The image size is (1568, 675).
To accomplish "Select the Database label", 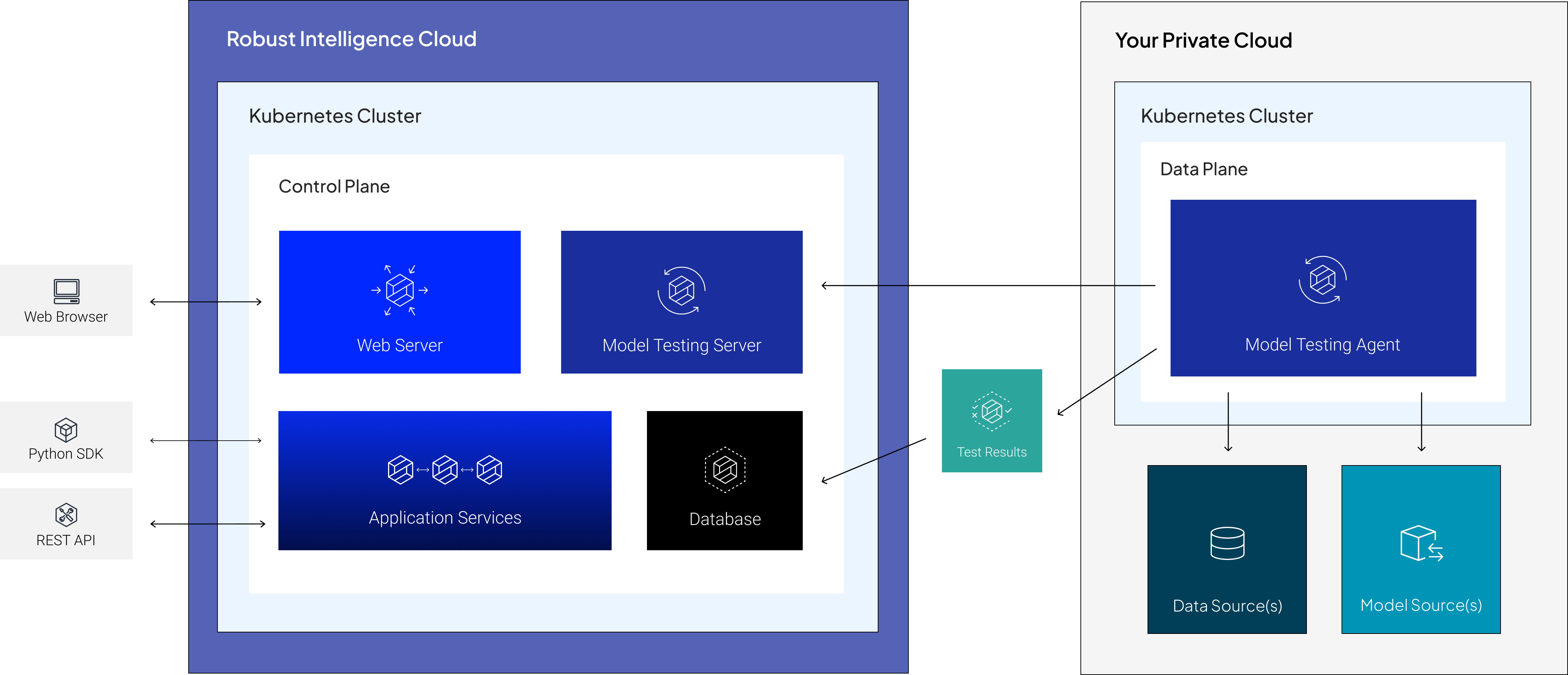I will [x=725, y=519].
